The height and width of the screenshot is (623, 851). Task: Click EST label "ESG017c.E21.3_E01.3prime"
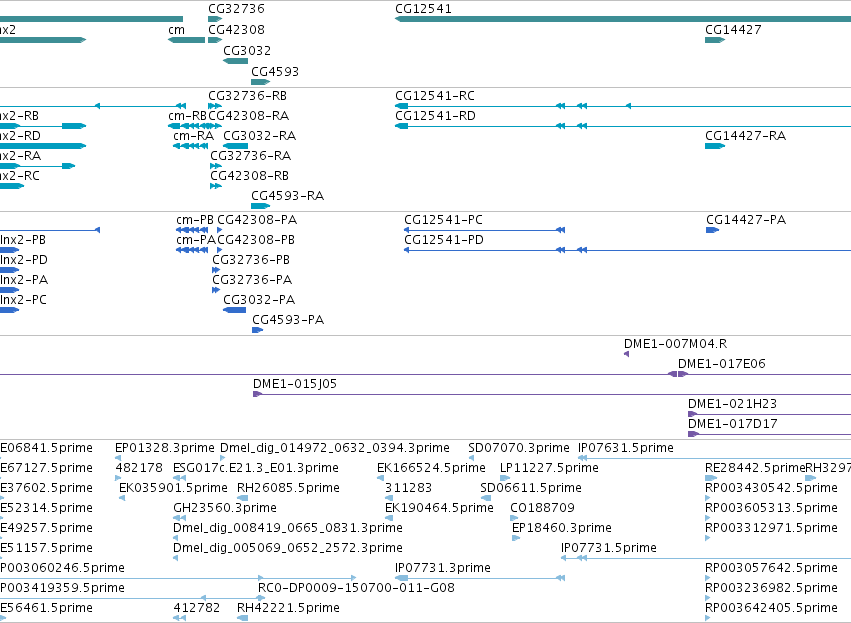click(x=256, y=468)
